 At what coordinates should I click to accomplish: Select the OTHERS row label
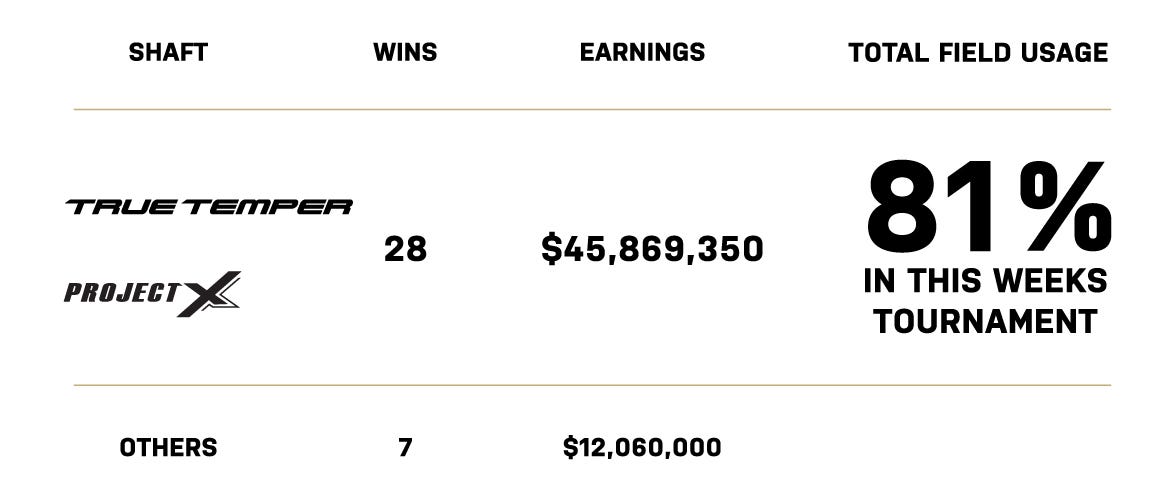[169, 448]
